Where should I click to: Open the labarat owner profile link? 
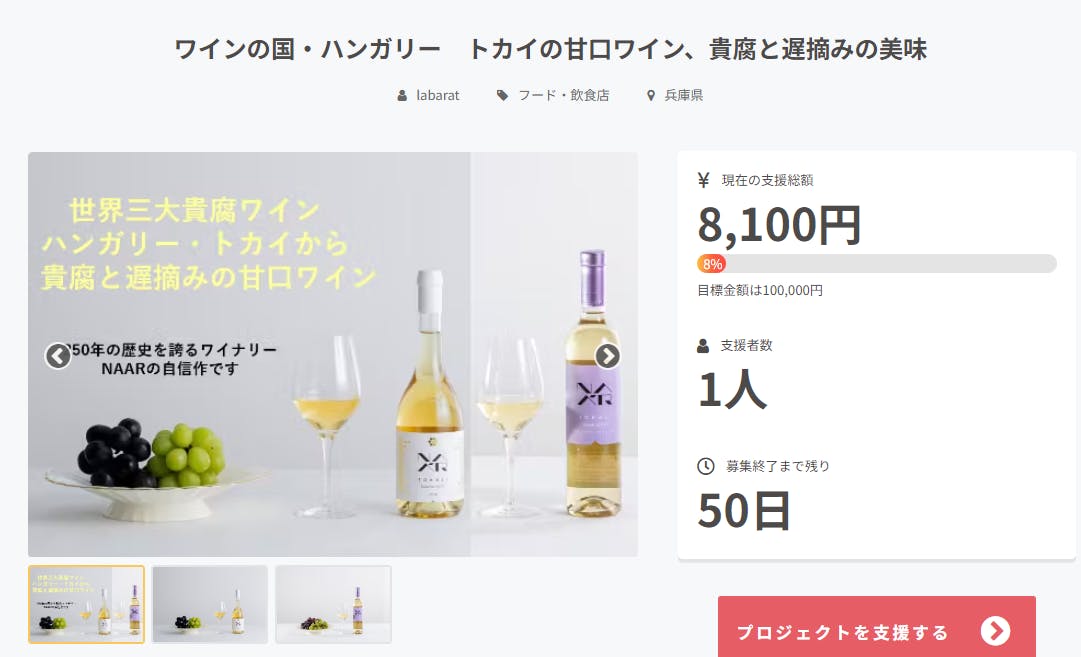pyautogui.click(x=438, y=96)
